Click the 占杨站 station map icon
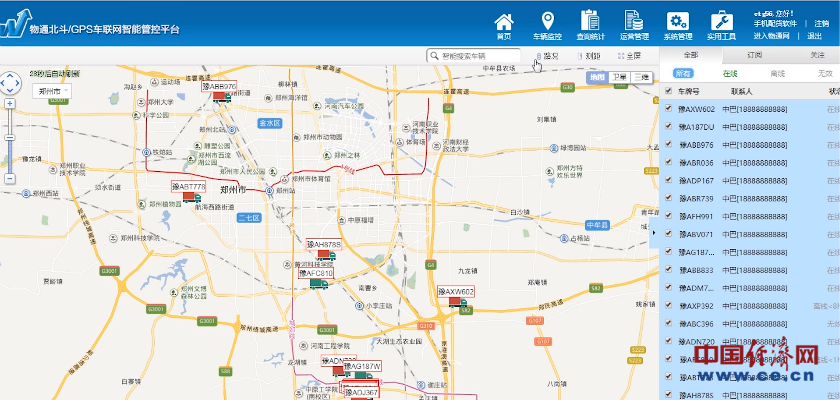Screen dimensions: 840x400 point(564,238)
